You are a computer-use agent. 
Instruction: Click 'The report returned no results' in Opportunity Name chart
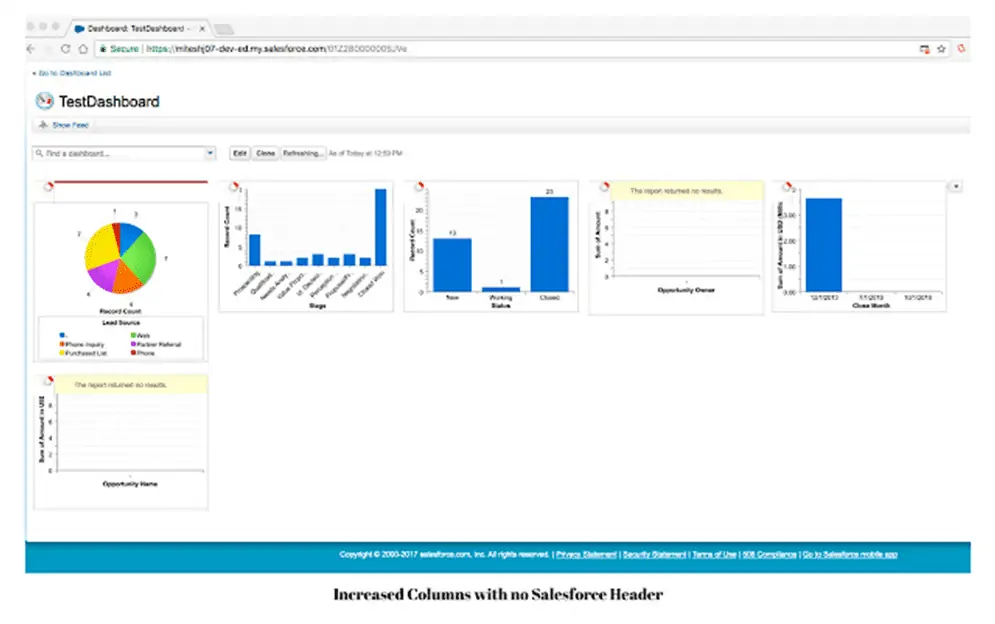pyautogui.click(x=121, y=385)
